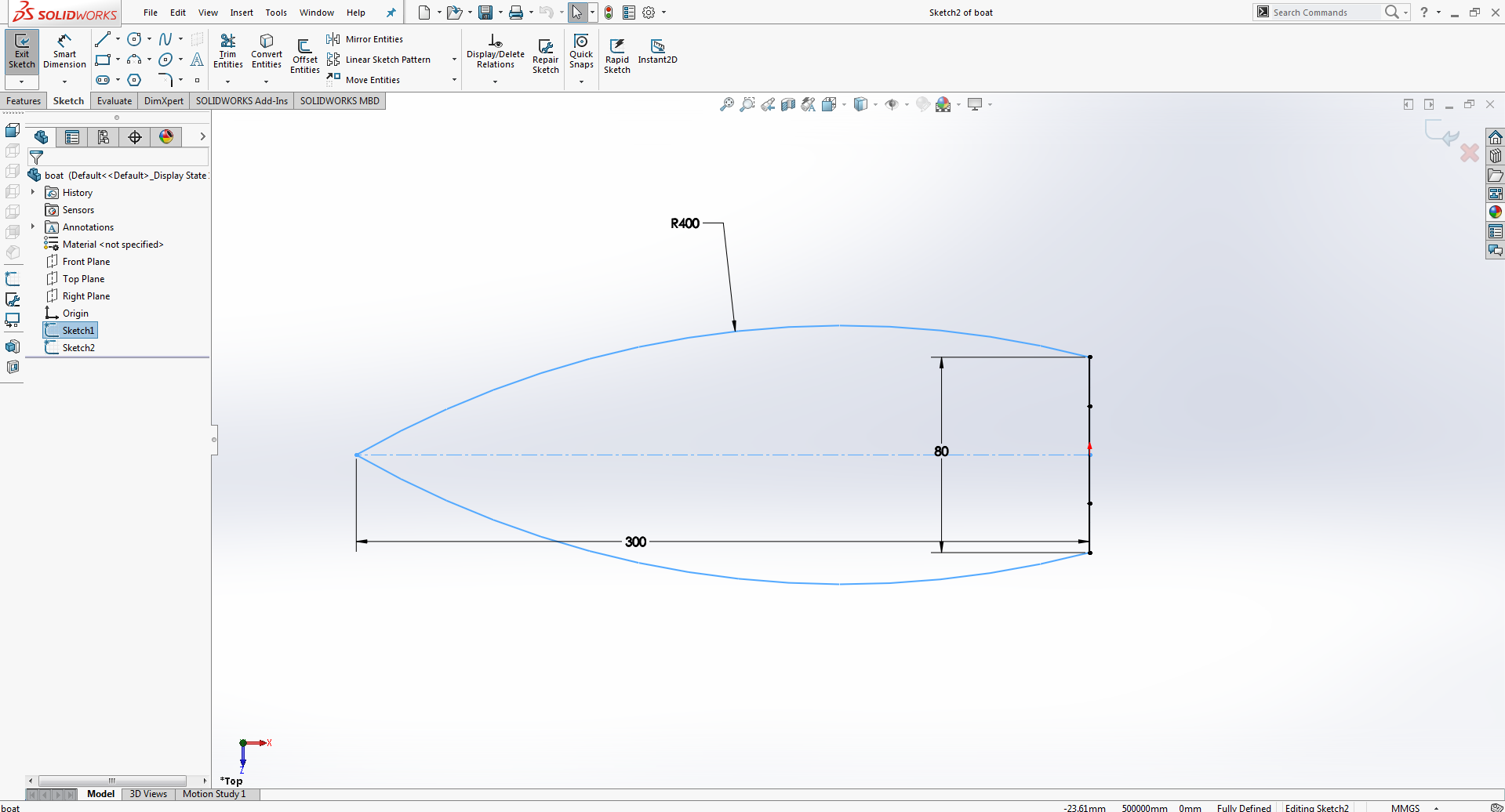Toggle Rapid Sketch mode
1505x812 pixels.
617,56
